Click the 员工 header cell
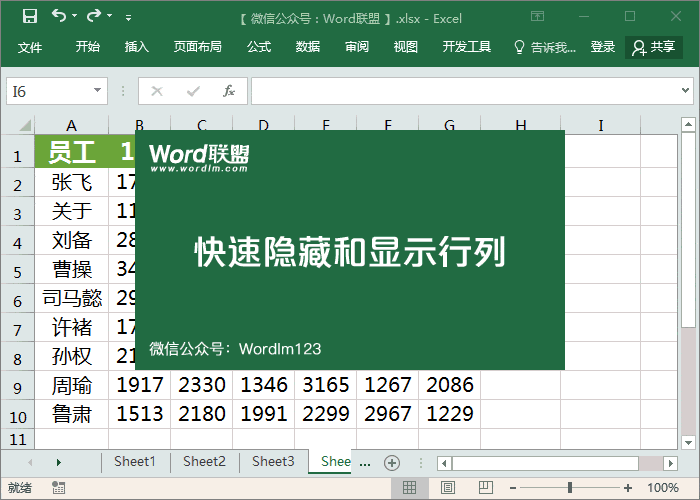The height and width of the screenshot is (500, 700). [x=71, y=152]
